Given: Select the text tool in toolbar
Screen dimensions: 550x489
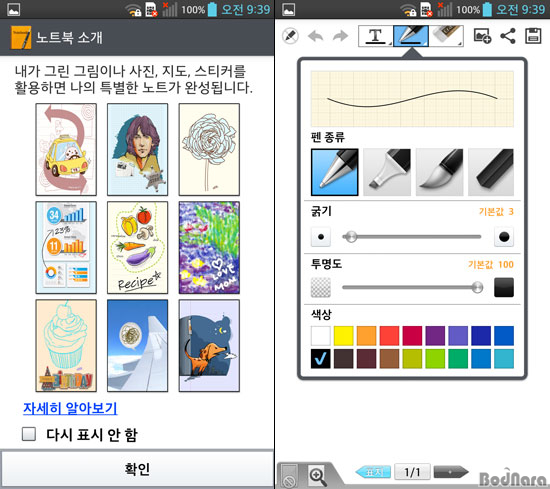Looking at the screenshot, I should (x=376, y=36).
